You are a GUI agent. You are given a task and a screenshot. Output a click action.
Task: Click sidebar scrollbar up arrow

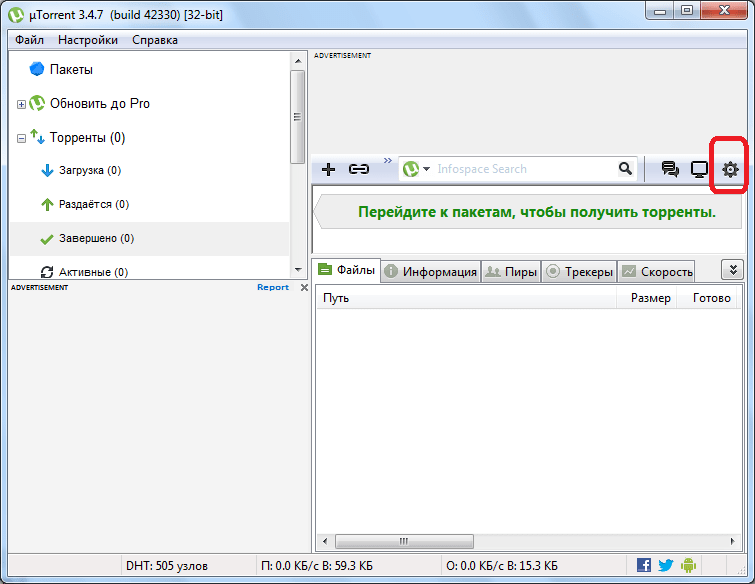pyautogui.click(x=298, y=61)
